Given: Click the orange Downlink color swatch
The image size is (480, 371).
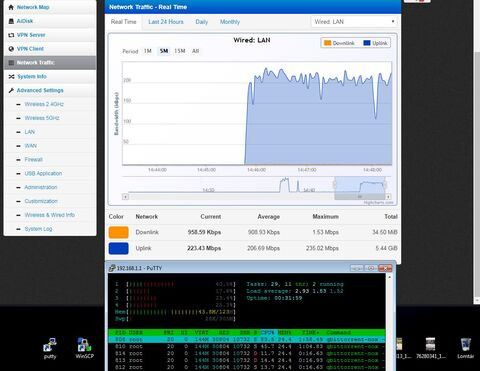Looking at the screenshot, I should click(119, 232).
